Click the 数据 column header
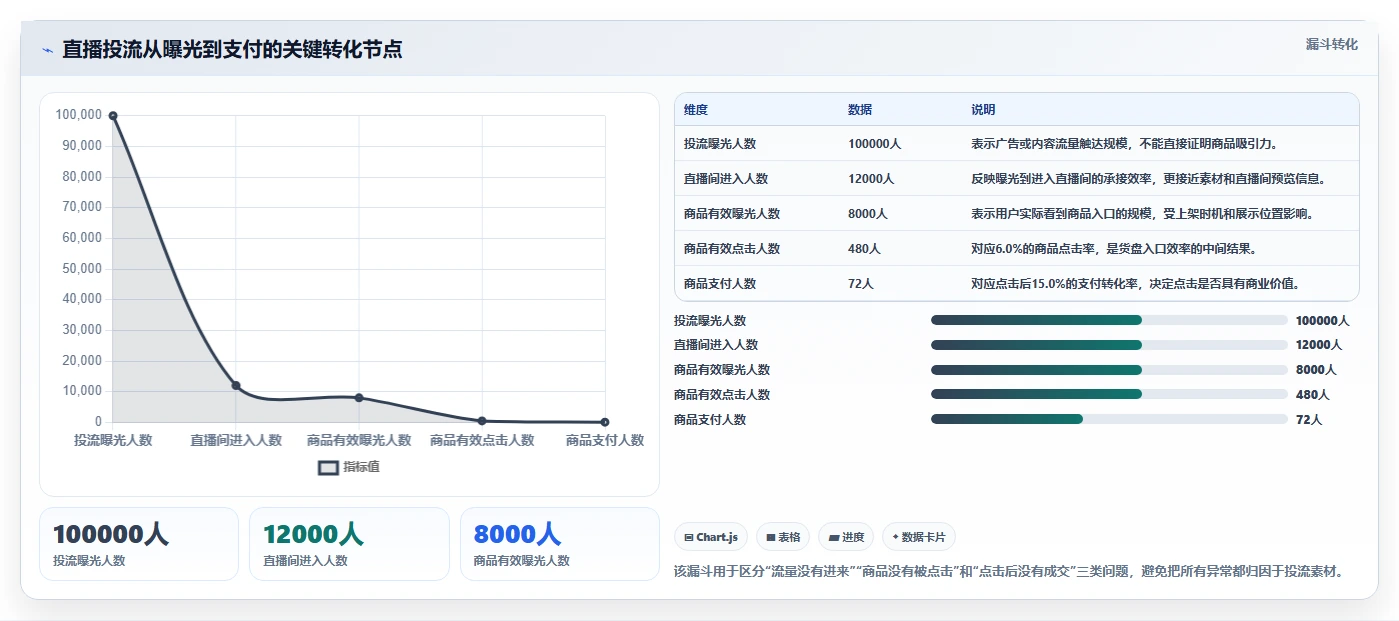The image size is (1399, 621). 860,110
